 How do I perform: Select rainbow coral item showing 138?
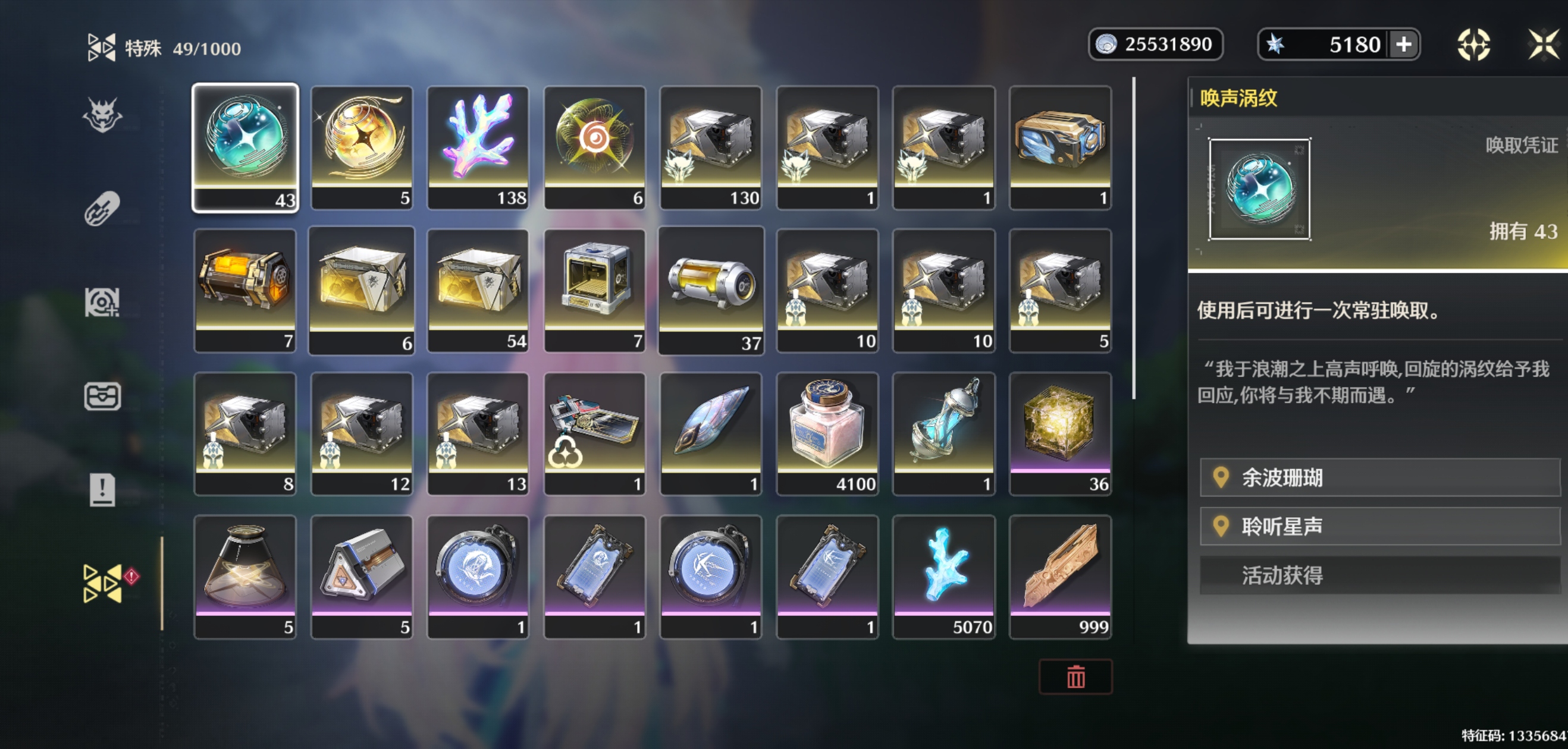(478, 148)
